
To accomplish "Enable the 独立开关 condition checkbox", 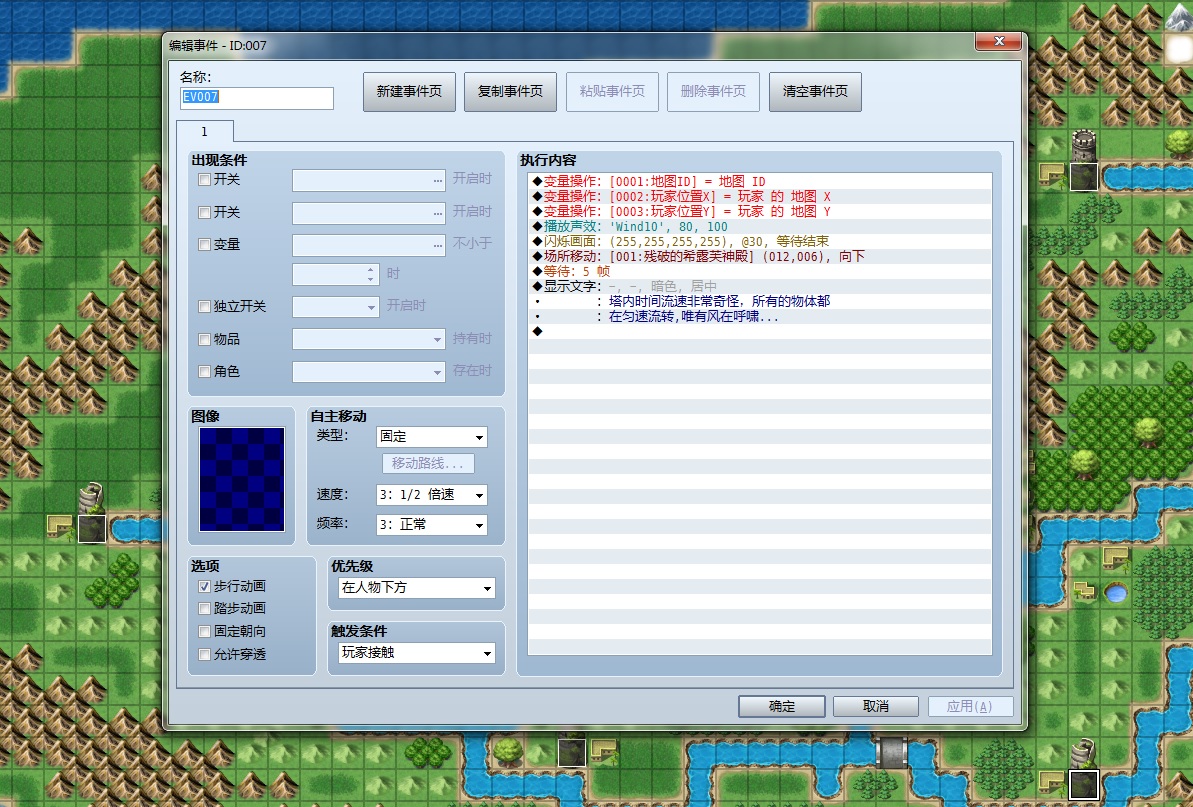I will tap(204, 307).
